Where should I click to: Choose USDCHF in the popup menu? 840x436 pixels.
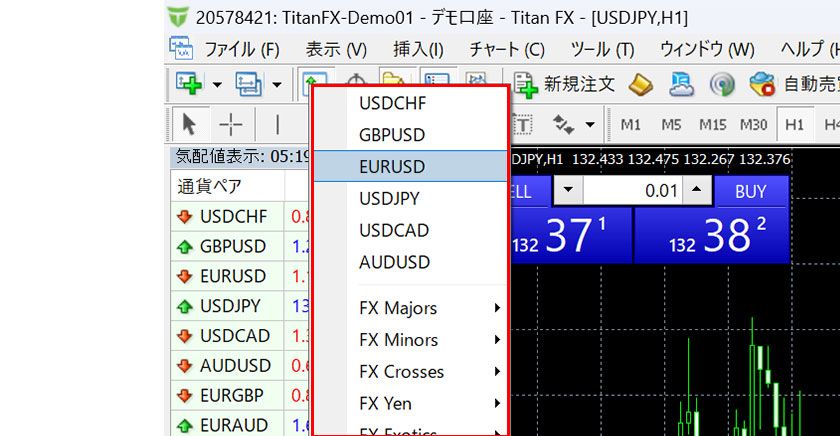coord(410,103)
